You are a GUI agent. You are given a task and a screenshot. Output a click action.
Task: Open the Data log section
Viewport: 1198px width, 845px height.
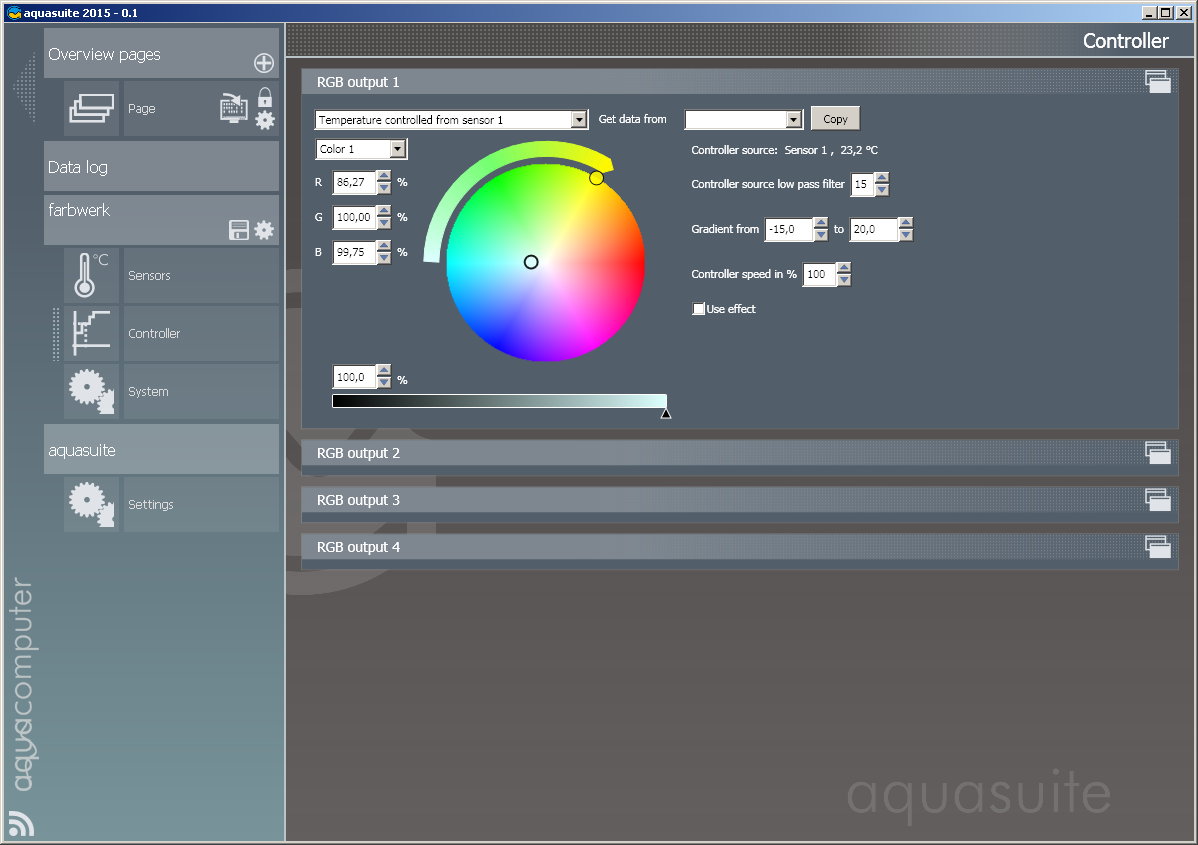coord(161,167)
